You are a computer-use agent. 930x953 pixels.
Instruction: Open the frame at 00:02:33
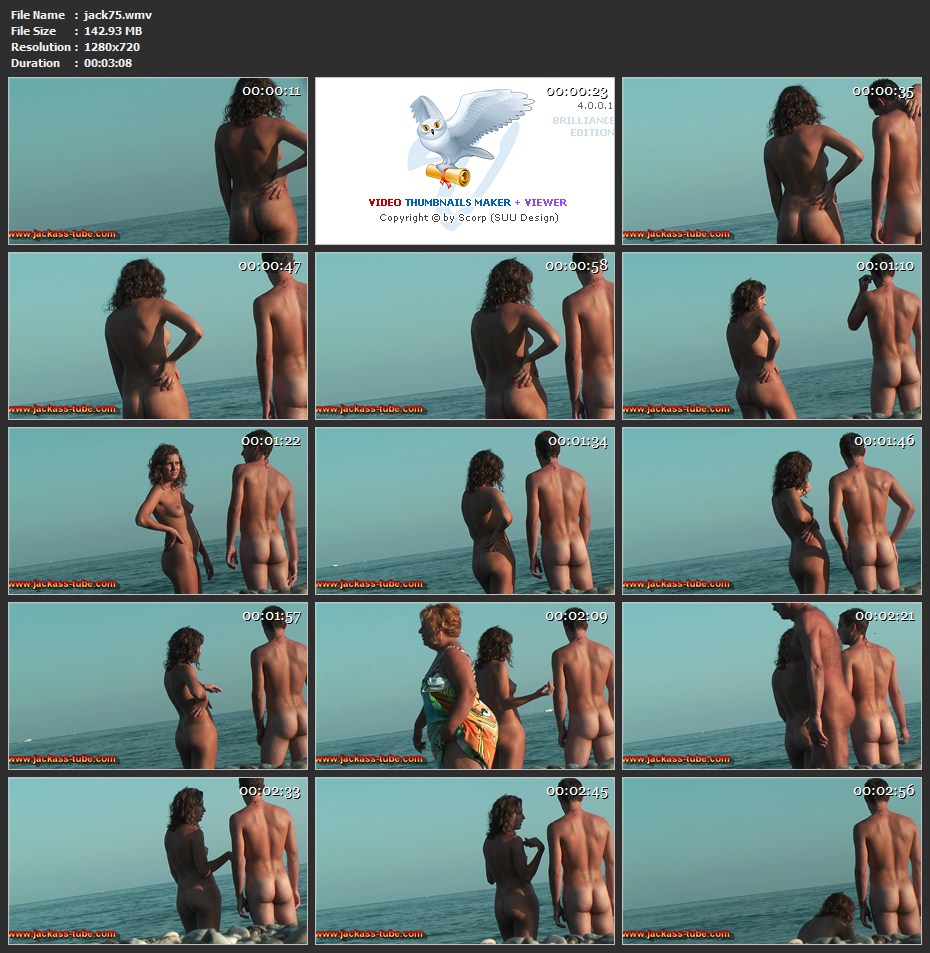pos(158,860)
